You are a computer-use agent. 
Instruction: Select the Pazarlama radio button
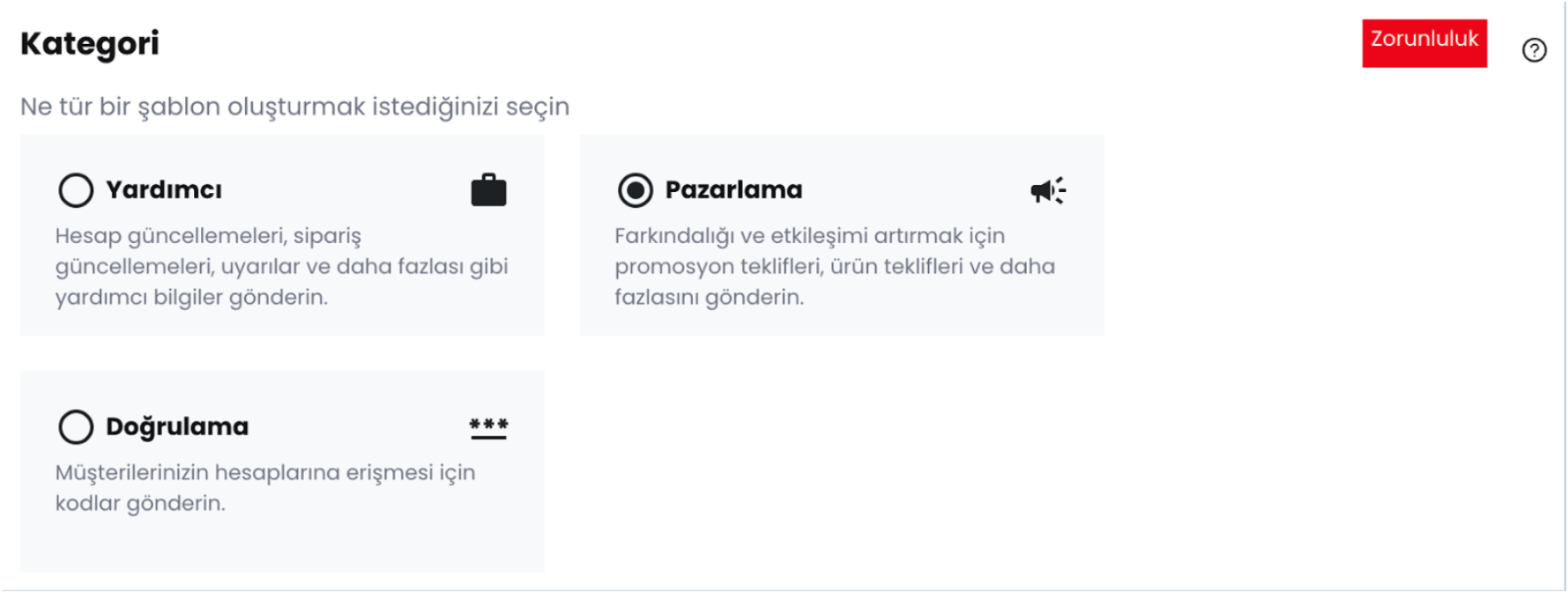635,189
